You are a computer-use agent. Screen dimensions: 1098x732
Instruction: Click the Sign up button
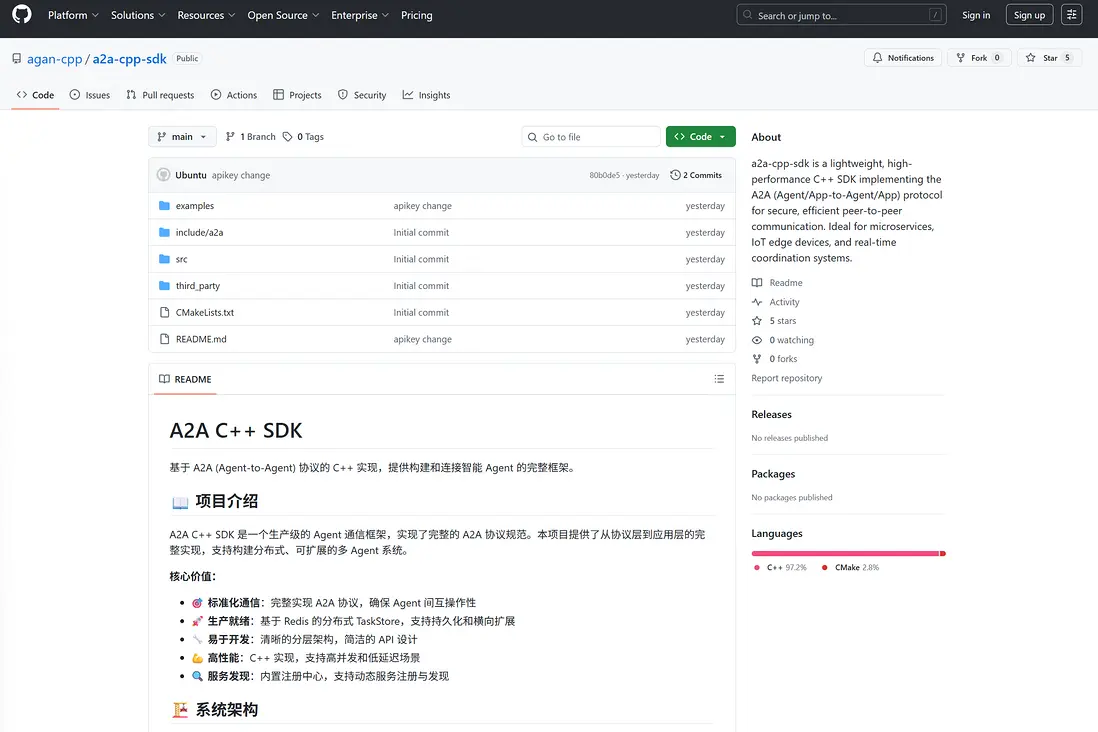click(x=1029, y=15)
